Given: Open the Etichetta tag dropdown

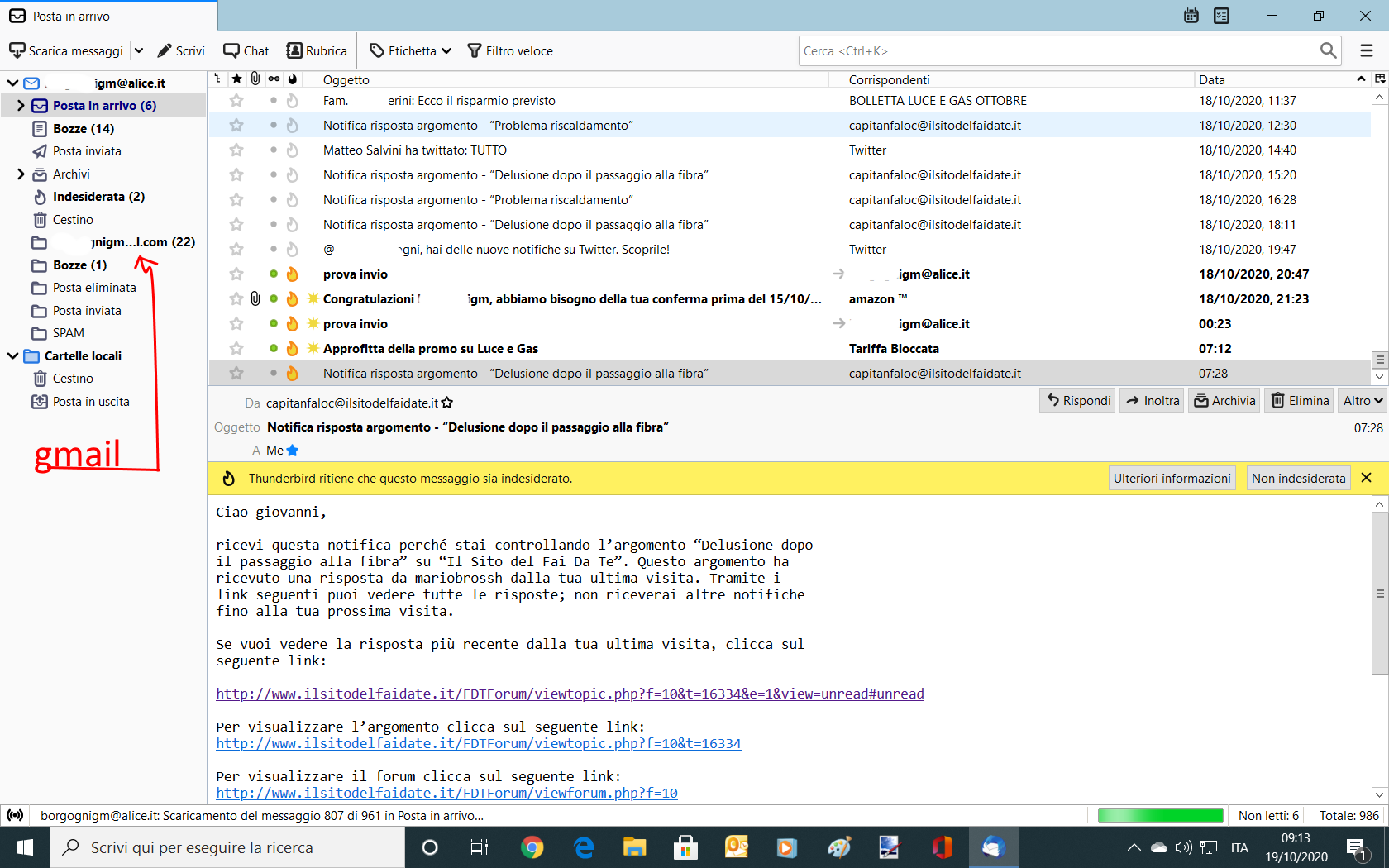Looking at the screenshot, I should (411, 50).
